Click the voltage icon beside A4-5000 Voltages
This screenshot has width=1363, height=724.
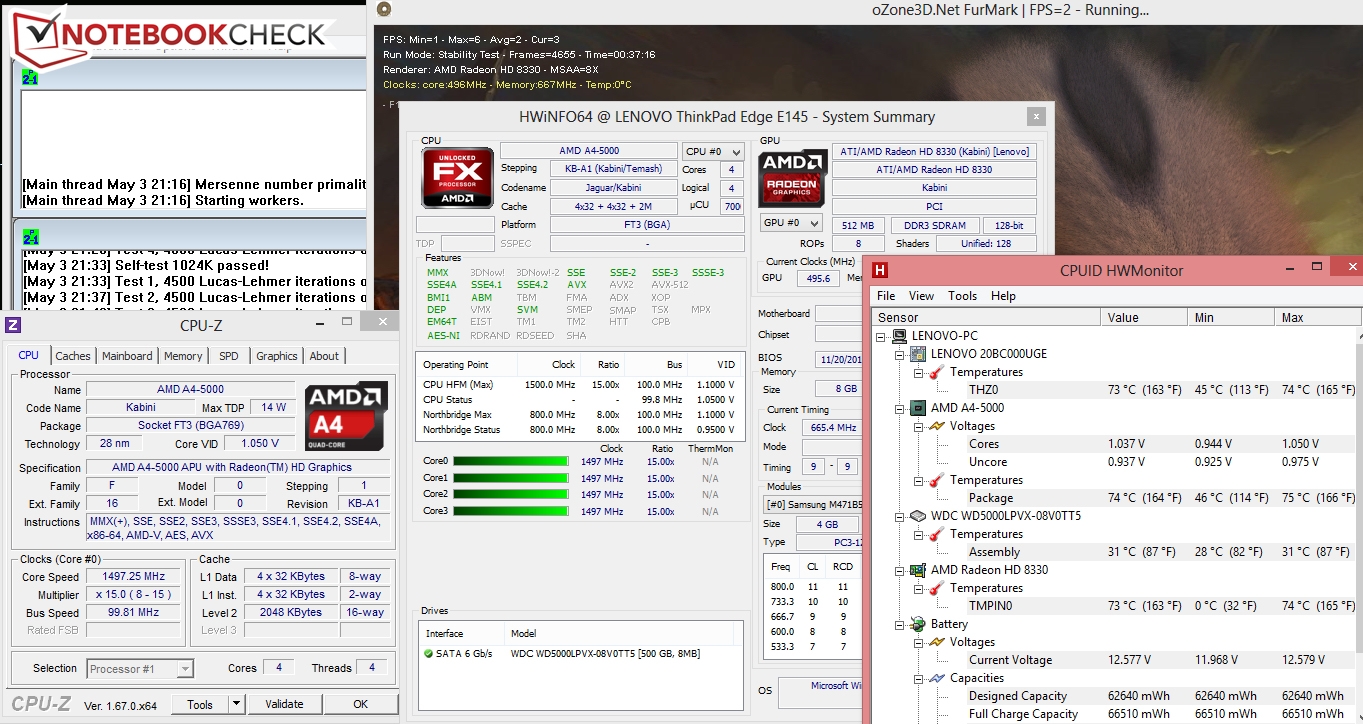pyautogui.click(x=936, y=426)
